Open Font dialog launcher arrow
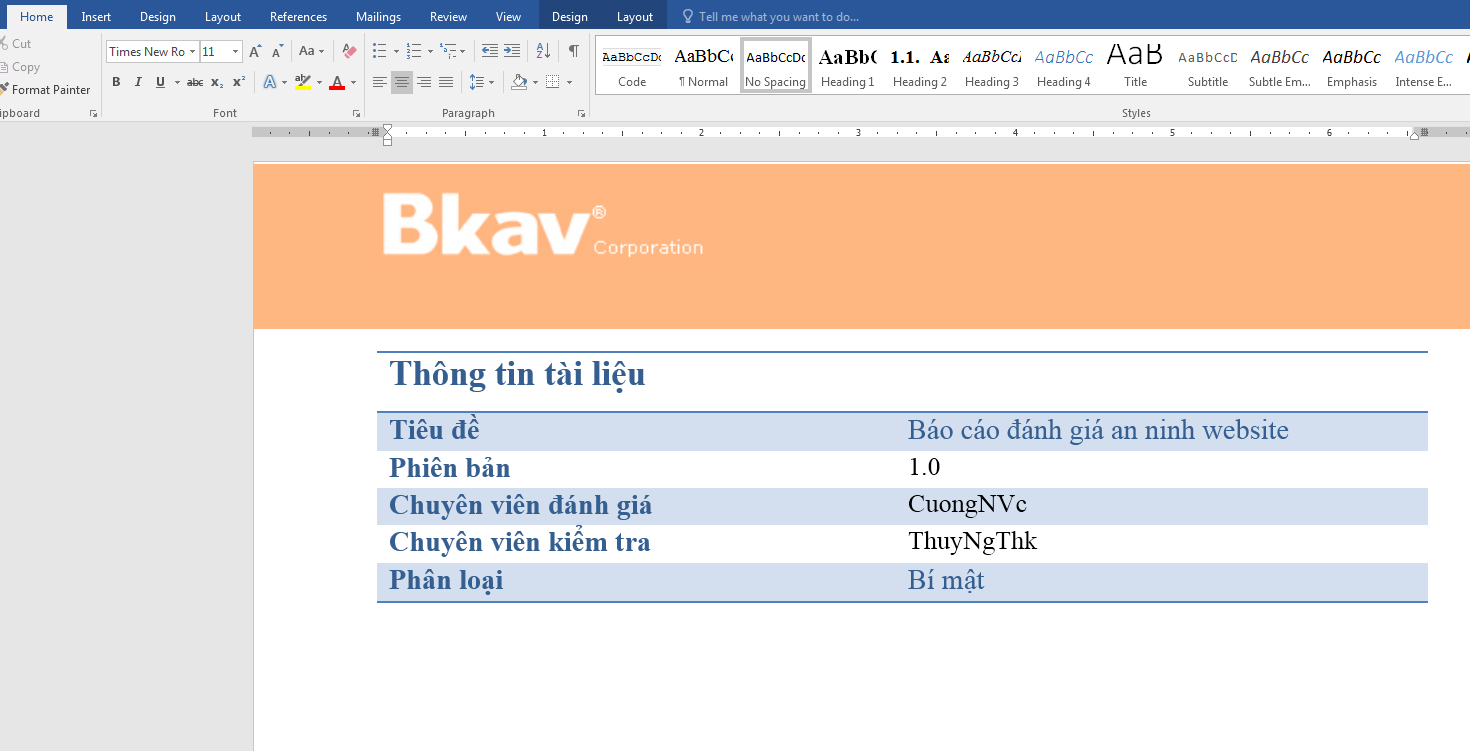 click(356, 114)
